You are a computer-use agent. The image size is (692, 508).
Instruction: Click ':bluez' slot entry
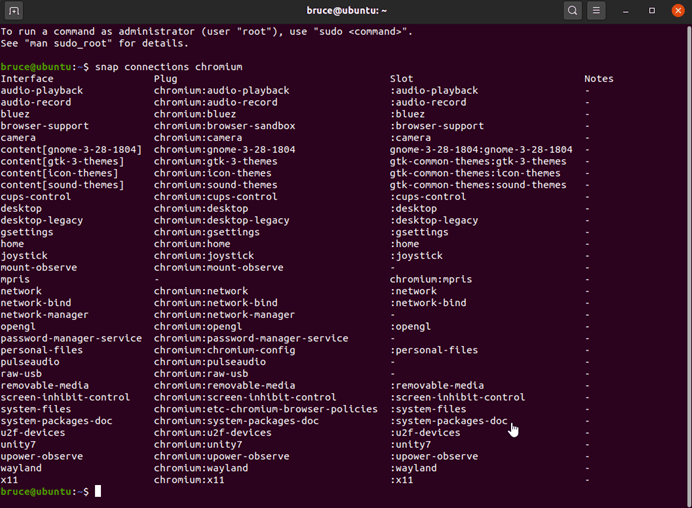[x=407, y=114]
